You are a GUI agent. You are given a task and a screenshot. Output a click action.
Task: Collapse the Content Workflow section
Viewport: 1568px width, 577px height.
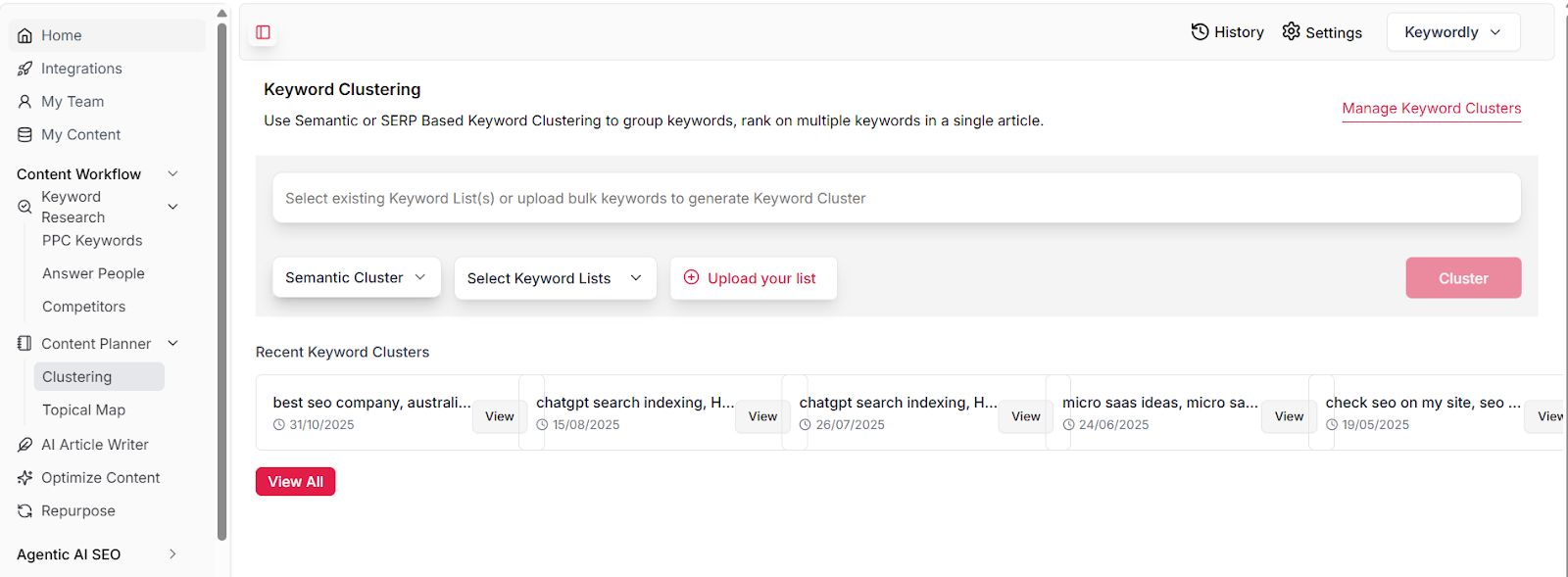pos(172,174)
